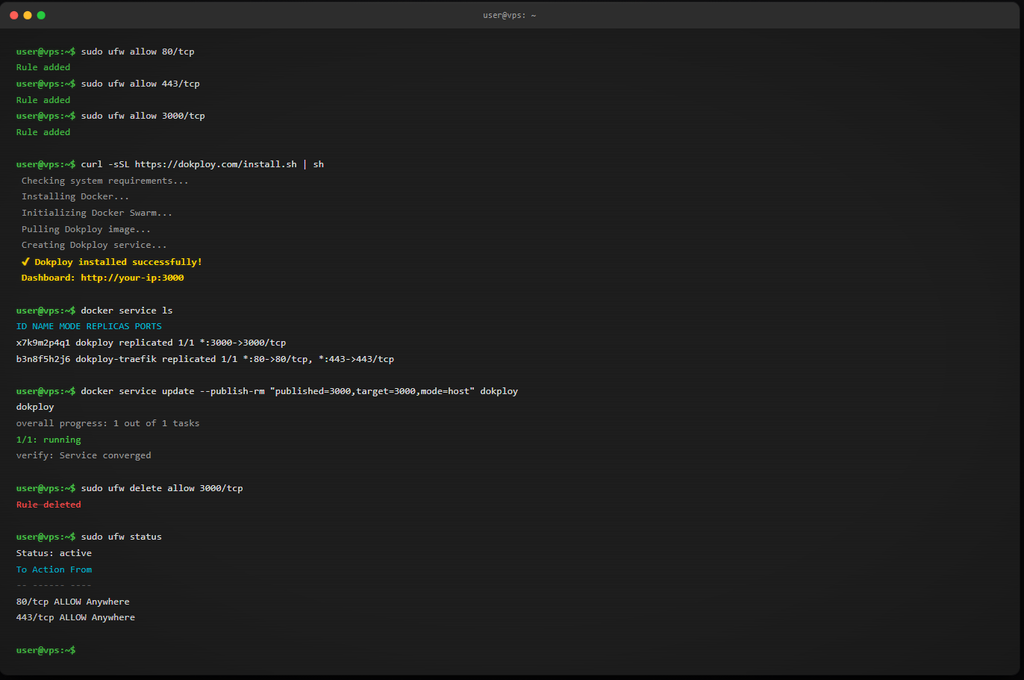This screenshot has width=1024, height=680.
Task: Click the window title 'user@vps: ~'
Action: click(509, 15)
